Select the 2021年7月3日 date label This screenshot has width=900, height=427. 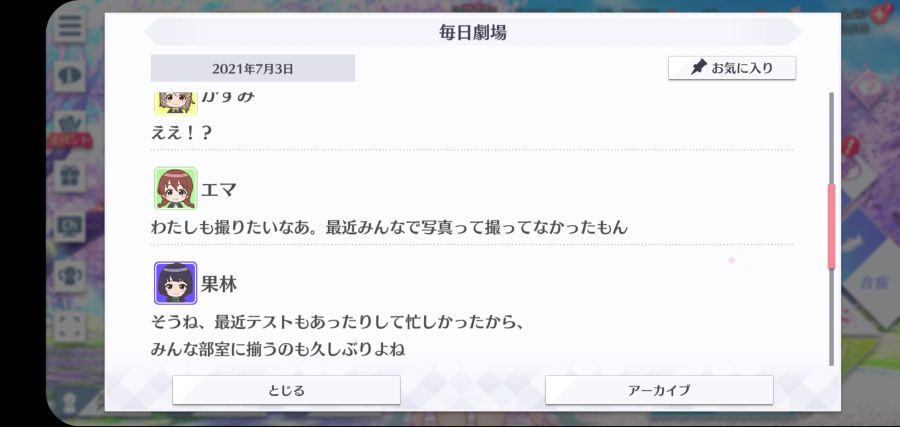pyautogui.click(x=253, y=68)
